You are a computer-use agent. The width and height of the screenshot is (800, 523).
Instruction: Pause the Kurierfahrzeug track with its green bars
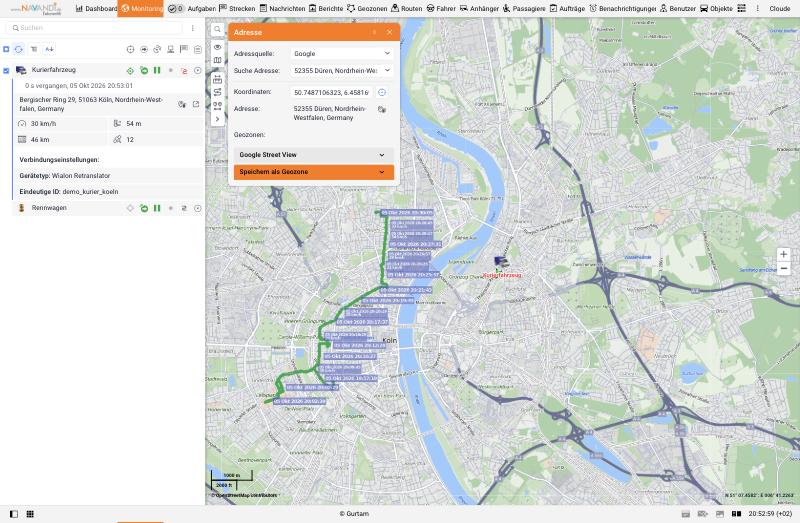click(x=157, y=70)
